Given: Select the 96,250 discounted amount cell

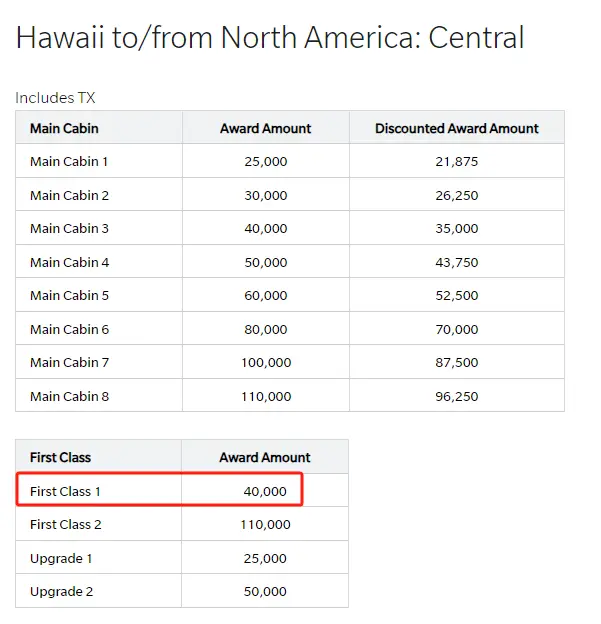Looking at the screenshot, I should pyautogui.click(x=456, y=396).
